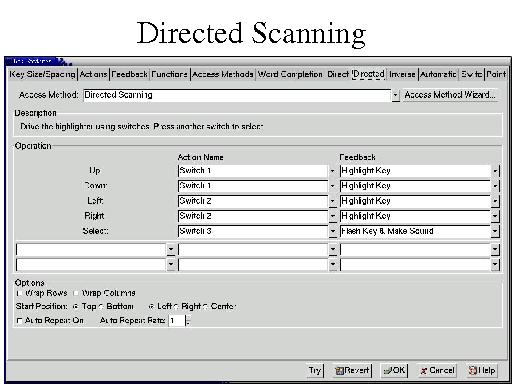Select Right start position radio button
The width and height of the screenshot is (512, 384).
click(x=176, y=306)
